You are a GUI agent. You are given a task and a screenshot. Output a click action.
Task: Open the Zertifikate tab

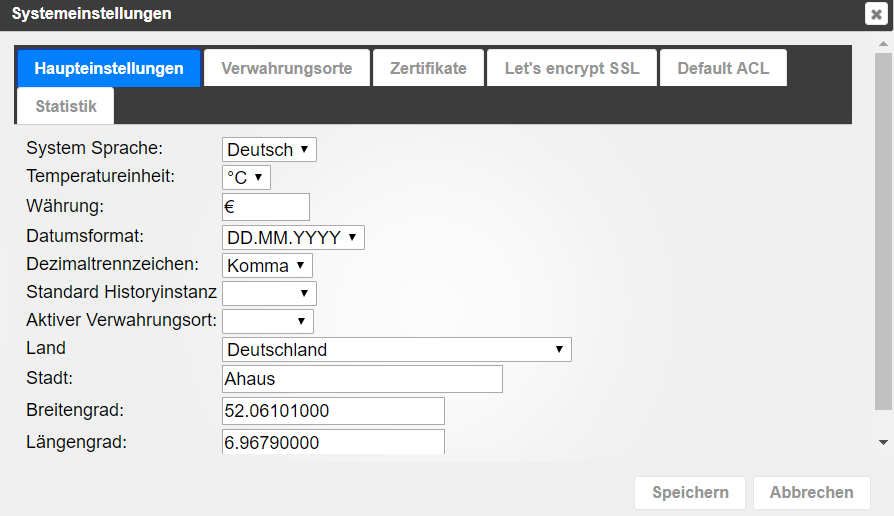pyautogui.click(x=428, y=69)
